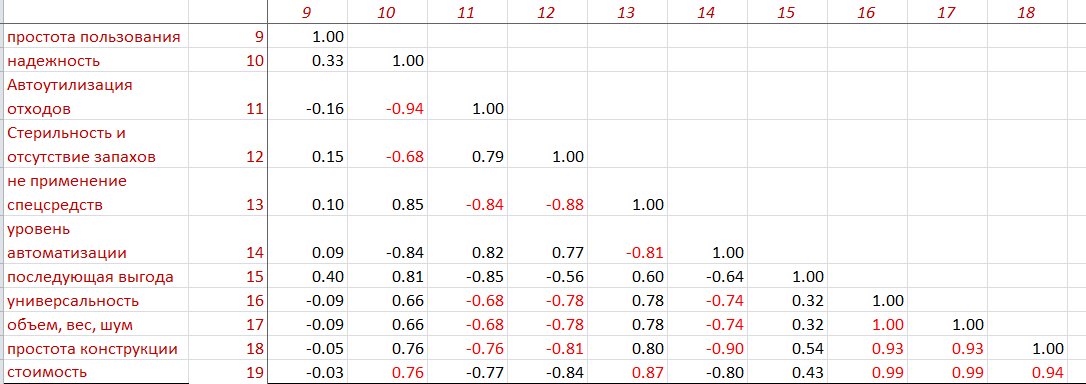Select the red -0.94 cell
The width and height of the screenshot is (1086, 384).
[388, 96]
